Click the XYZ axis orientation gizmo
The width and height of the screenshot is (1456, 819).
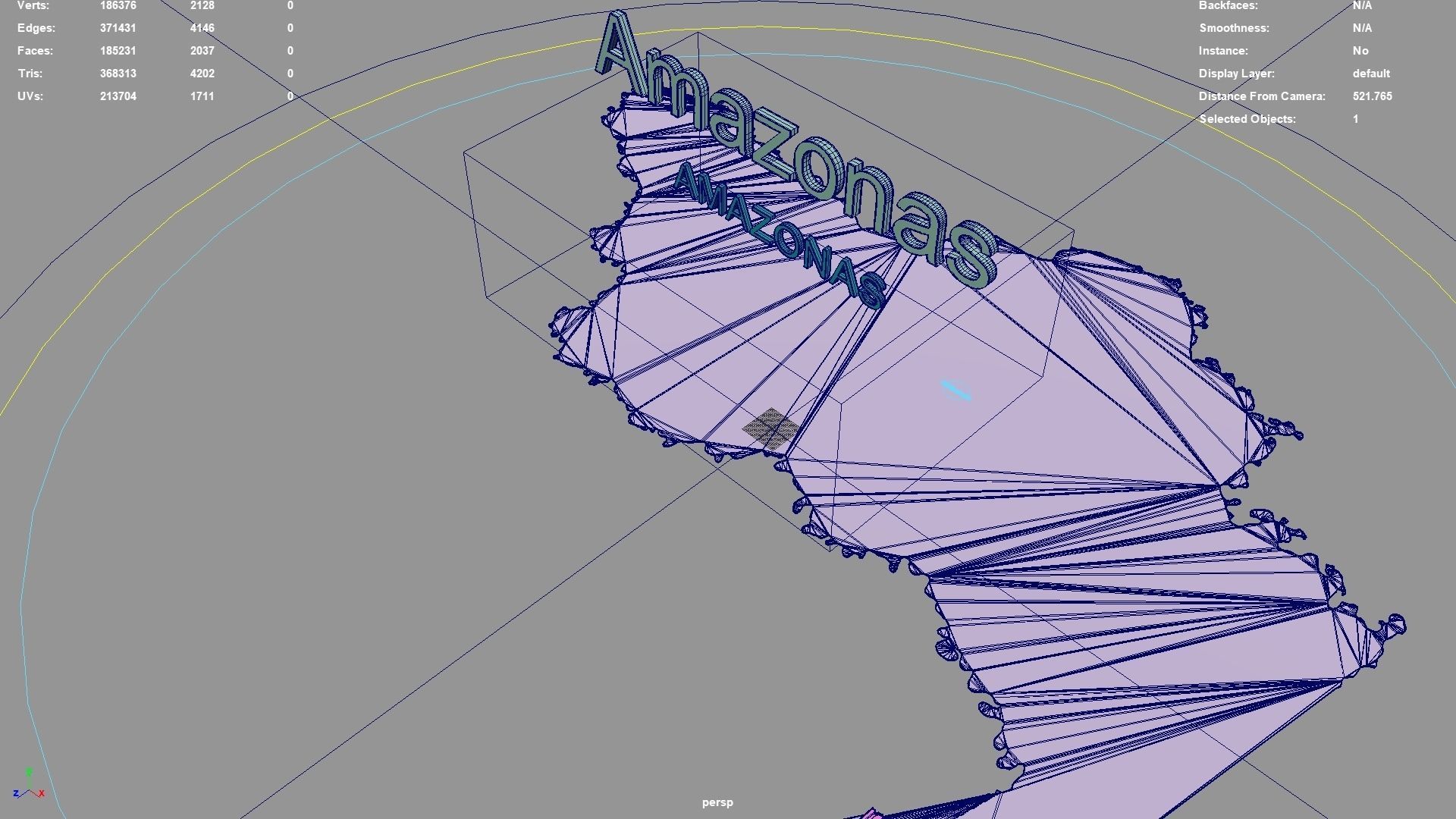29,789
